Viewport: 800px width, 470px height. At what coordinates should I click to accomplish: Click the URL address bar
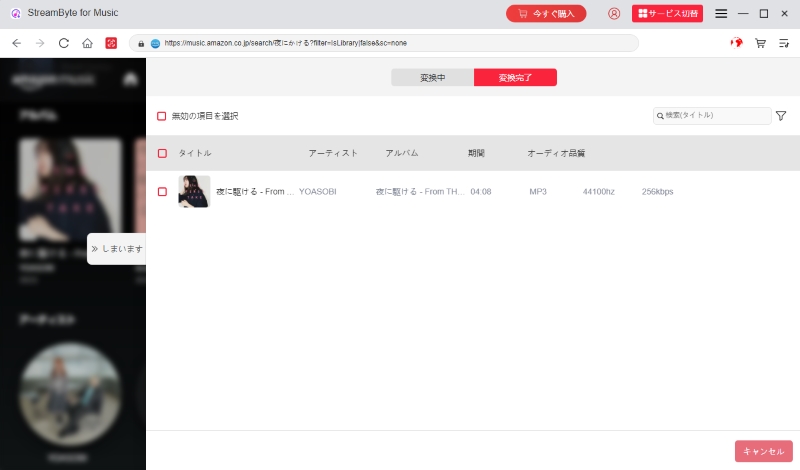click(384, 43)
